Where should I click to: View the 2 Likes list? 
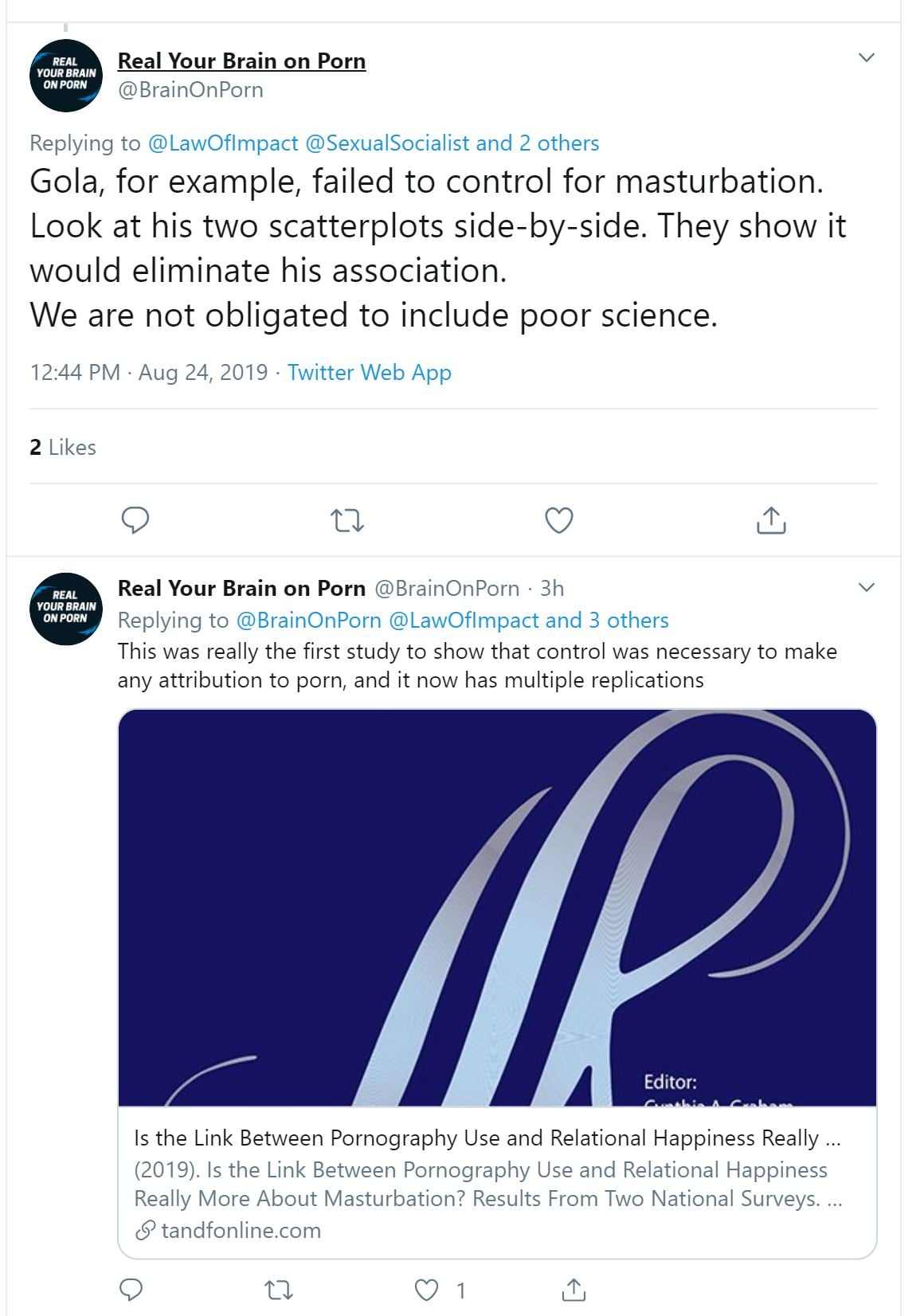pyautogui.click(x=63, y=448)
